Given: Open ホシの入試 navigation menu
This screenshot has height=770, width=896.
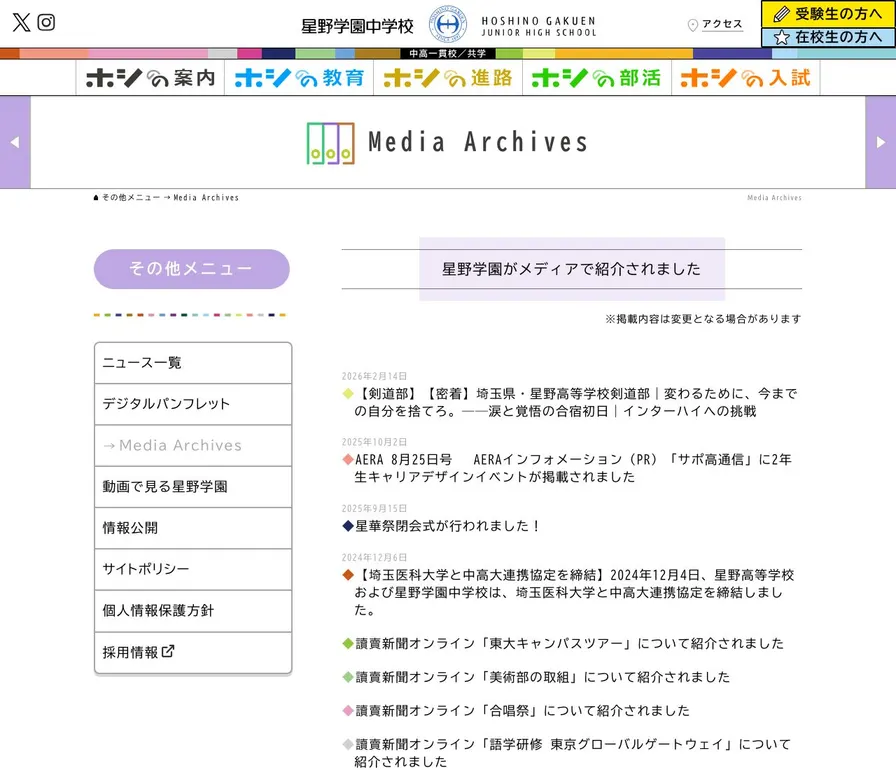Looking at the screenshot, I should [x=746, y=78].
